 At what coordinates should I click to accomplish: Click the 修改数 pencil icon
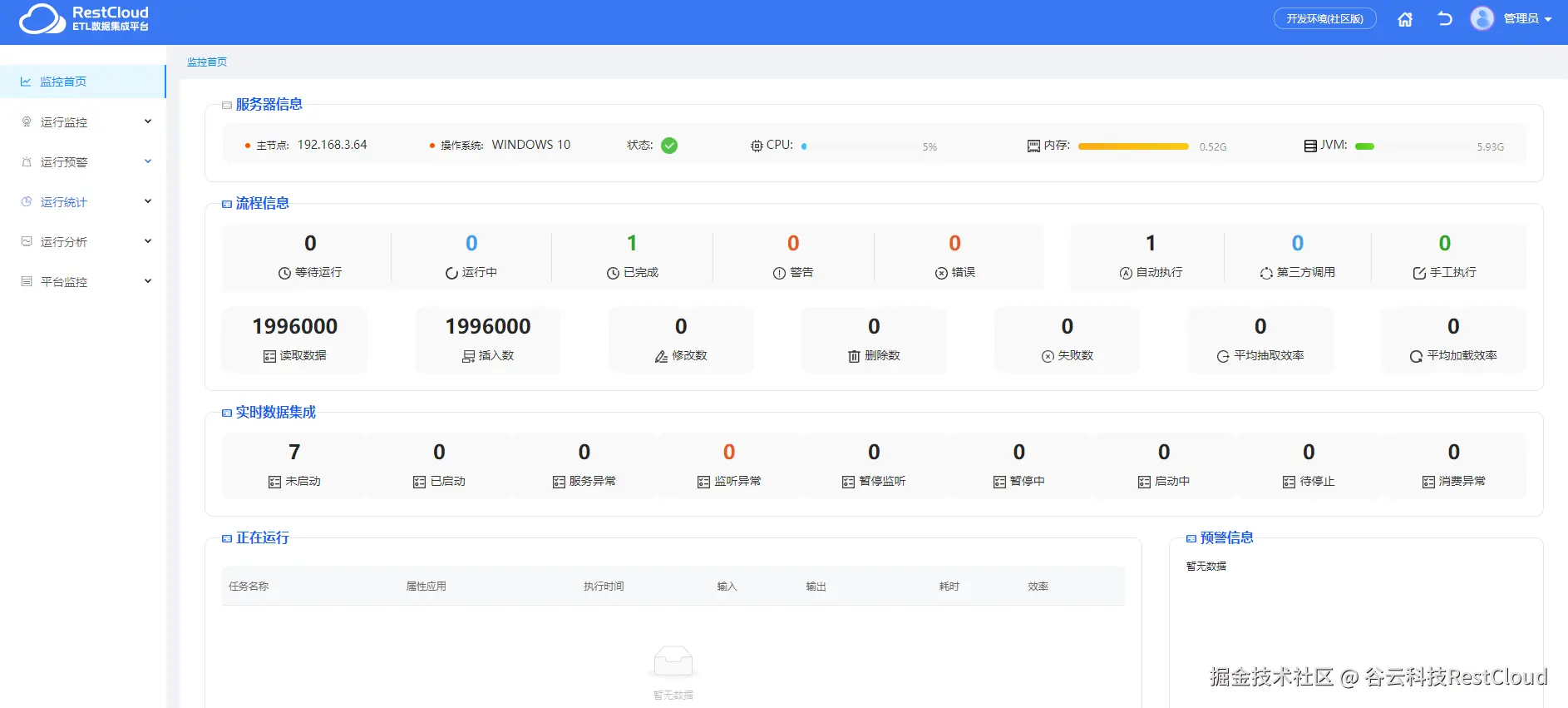coord(661,356)
